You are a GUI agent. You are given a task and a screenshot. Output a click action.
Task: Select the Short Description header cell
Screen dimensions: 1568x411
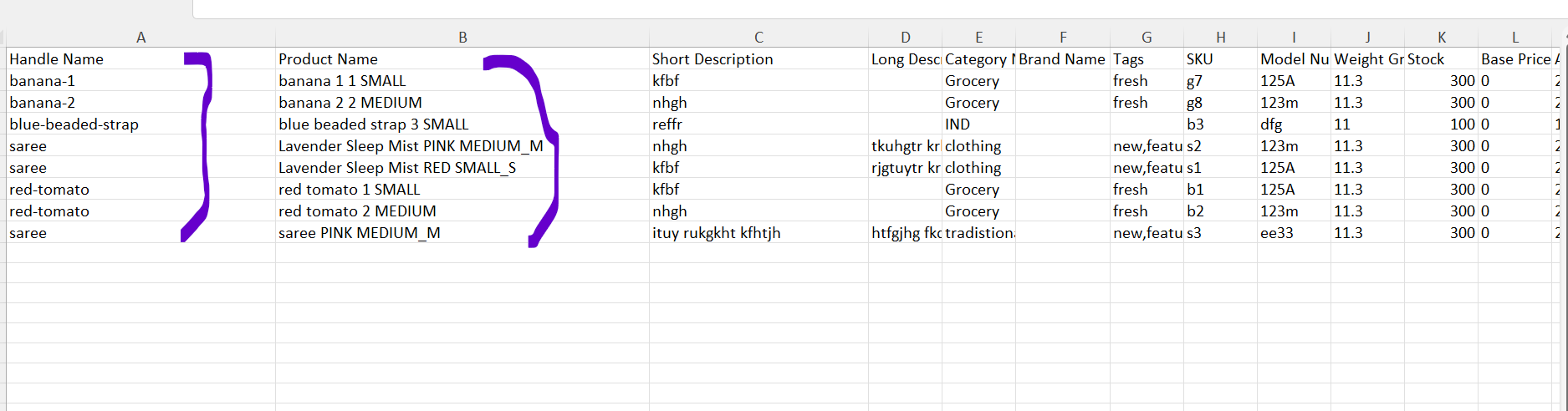pos(758,59)
